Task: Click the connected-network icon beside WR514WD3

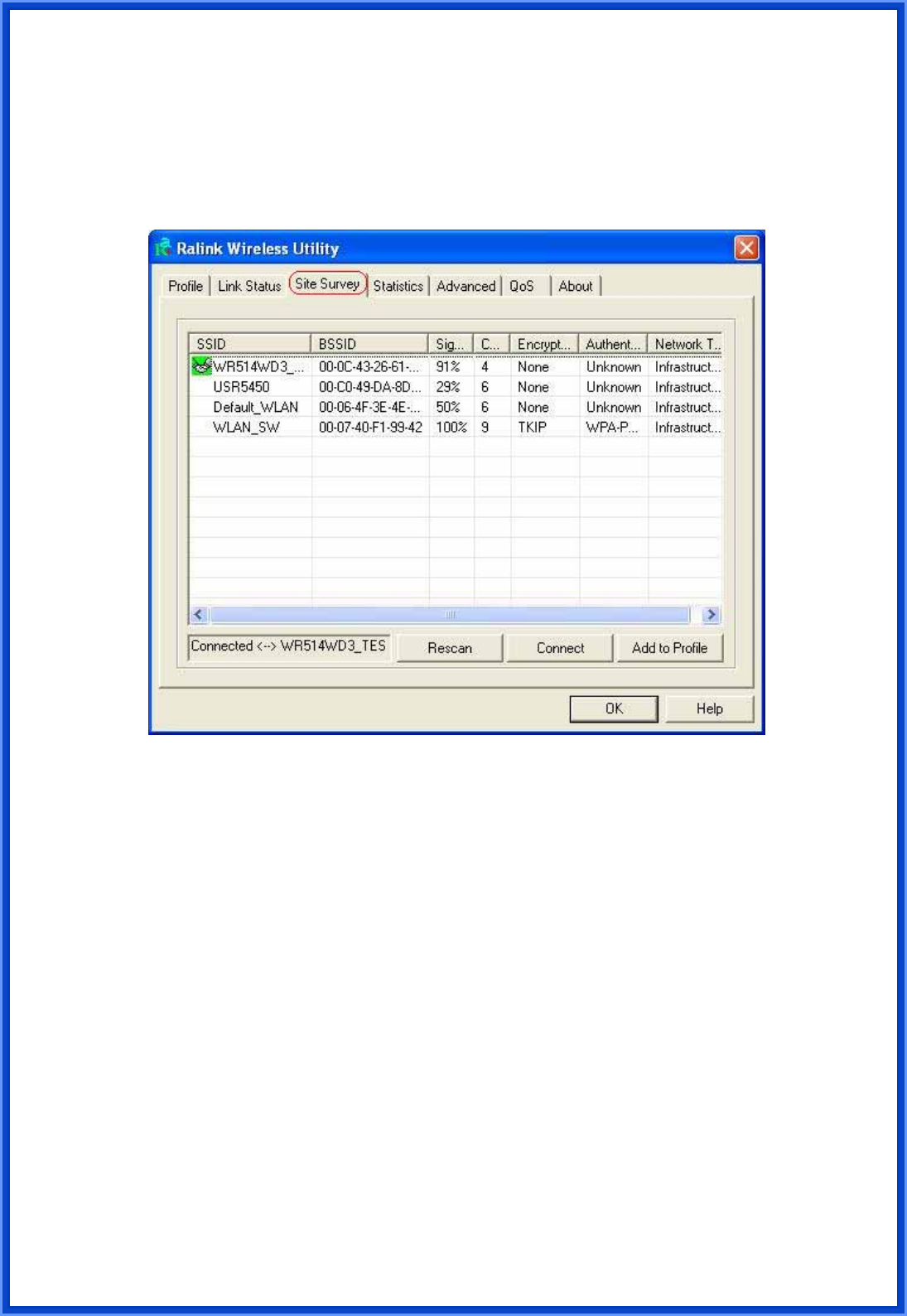Action: (201, 366)
